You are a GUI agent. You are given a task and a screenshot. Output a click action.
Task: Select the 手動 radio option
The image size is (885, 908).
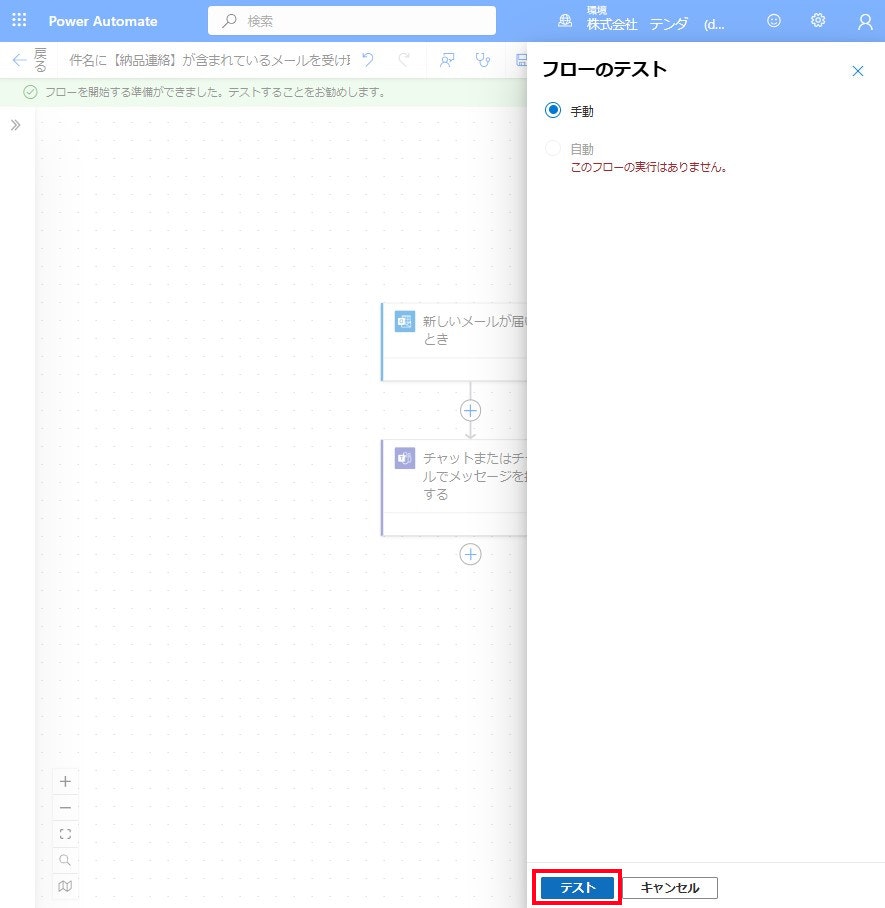[553, 110]
